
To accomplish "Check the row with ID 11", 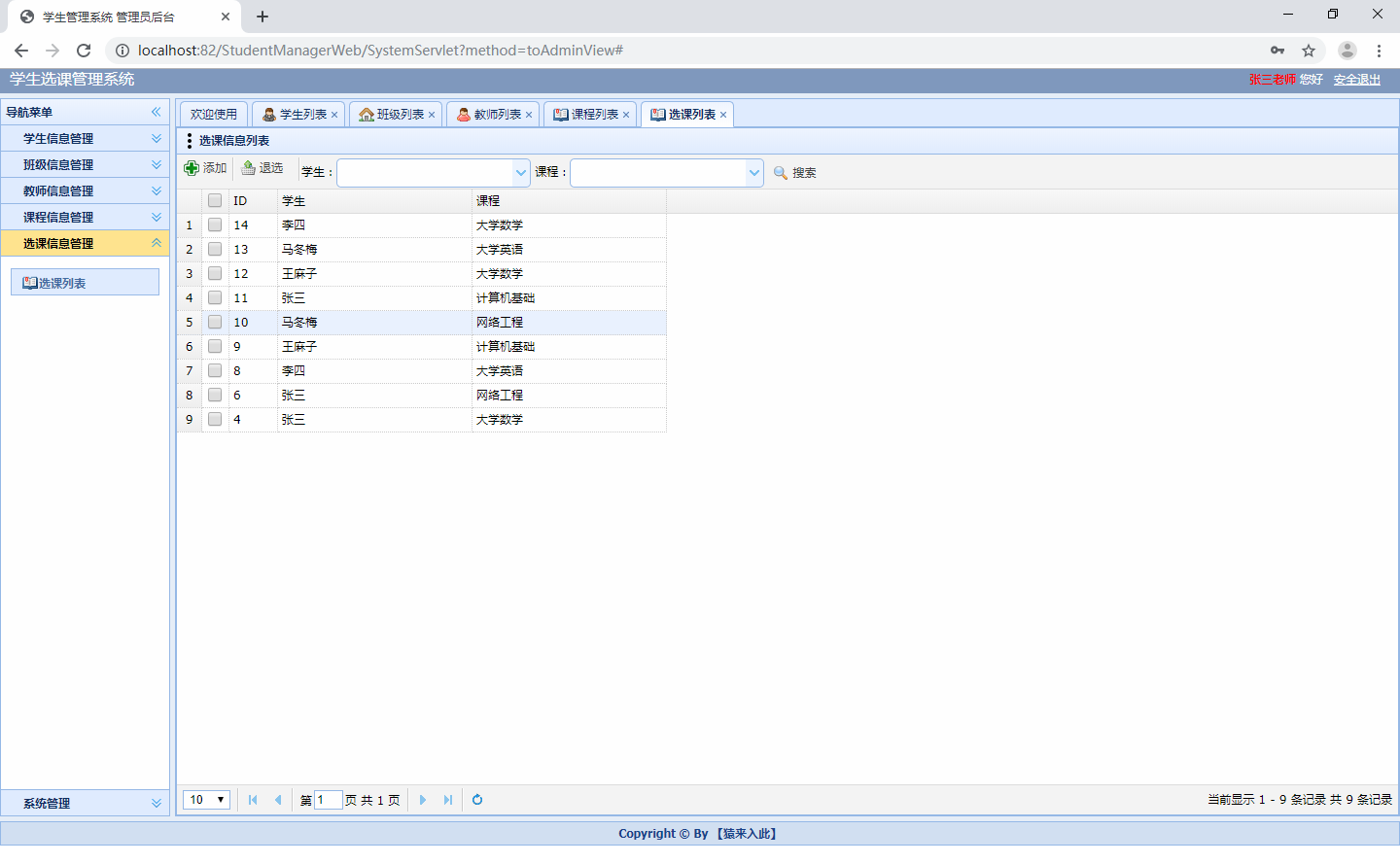I will [215, 297].
